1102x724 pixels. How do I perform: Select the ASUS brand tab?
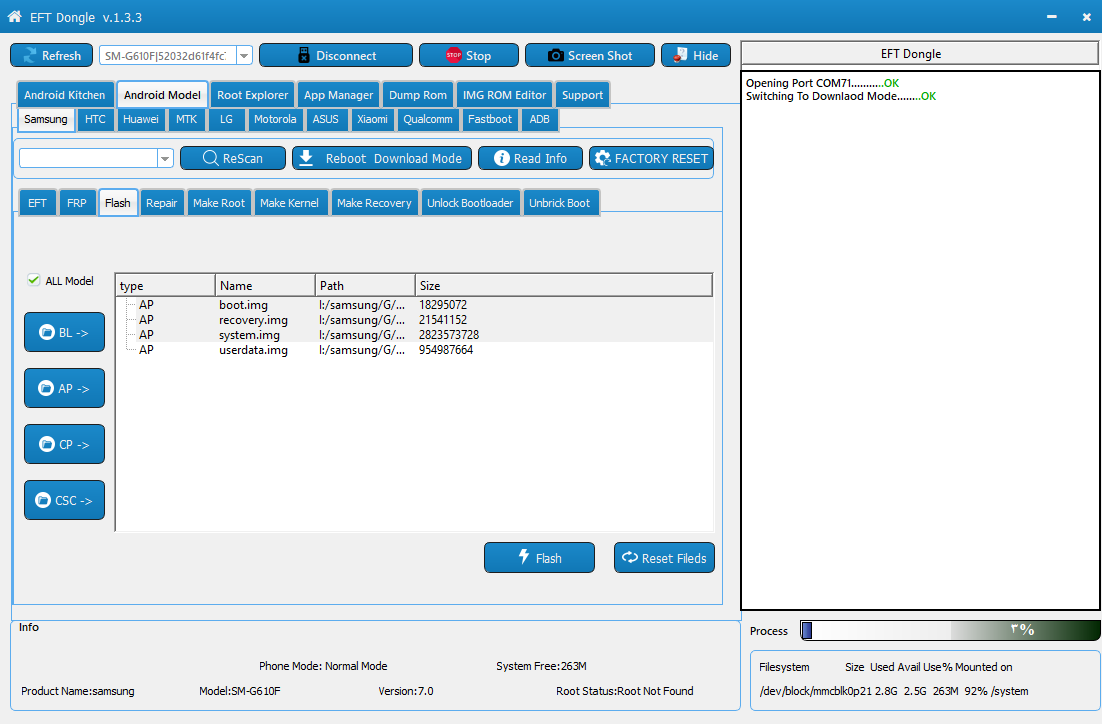(x=325, y=119)
